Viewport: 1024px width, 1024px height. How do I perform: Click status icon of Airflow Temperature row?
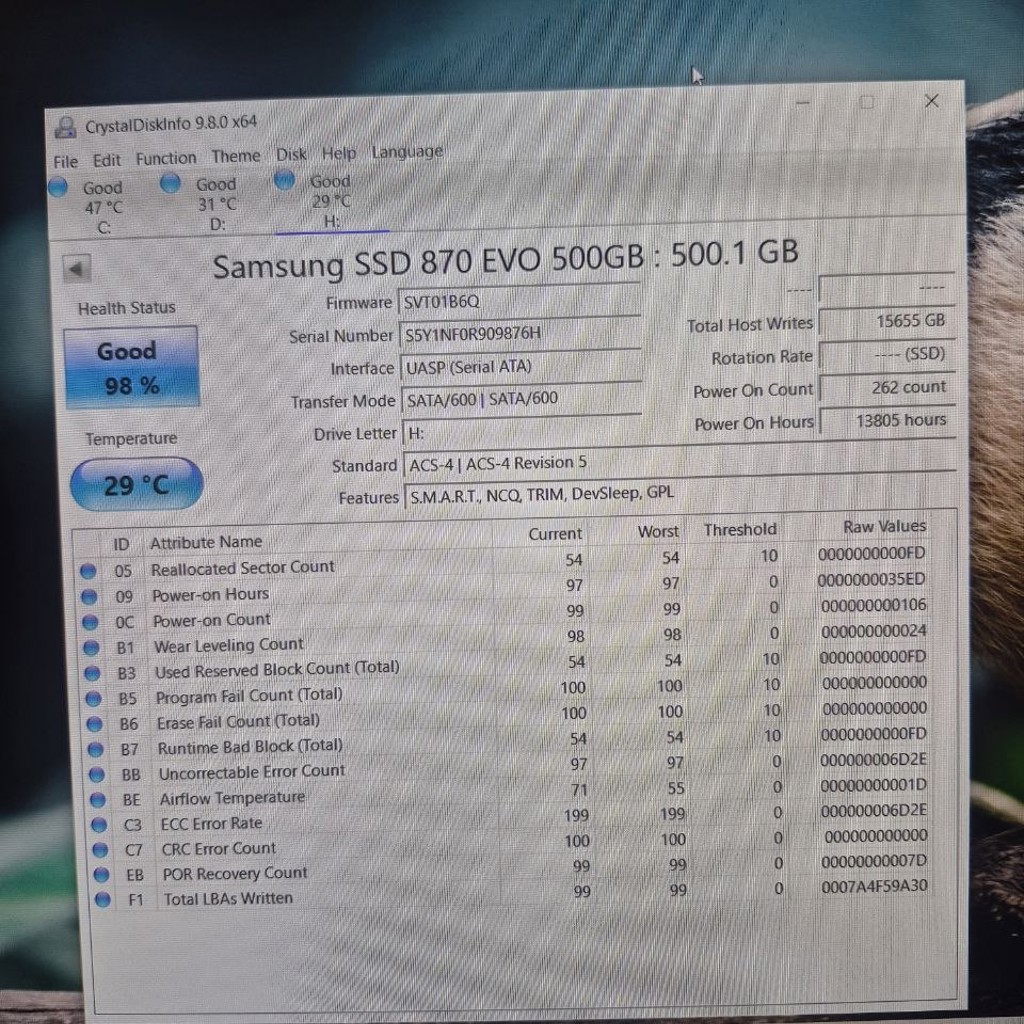pyautogui.click(x=98, y=801)
